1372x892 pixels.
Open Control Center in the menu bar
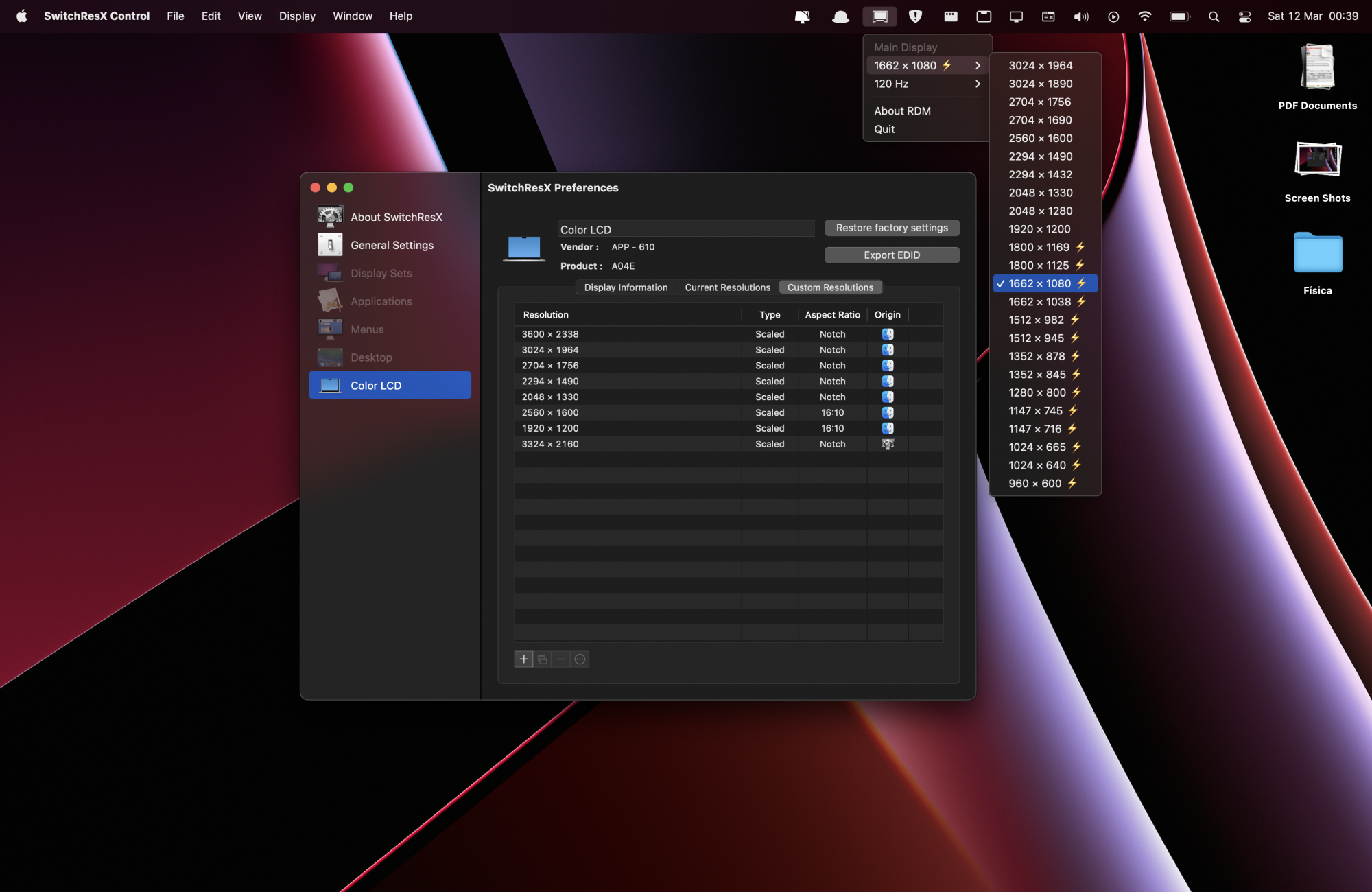click(1244, 16)
